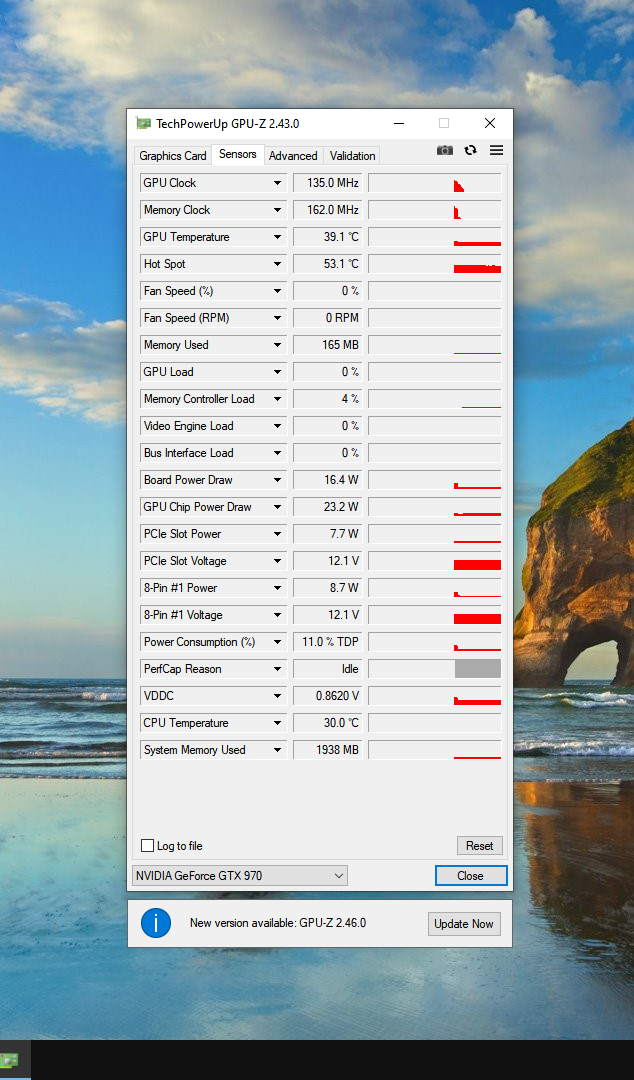634x1080 pixels.
Task: Open the Fan Speed (%) dropdown
Action: tap(277, 291)
